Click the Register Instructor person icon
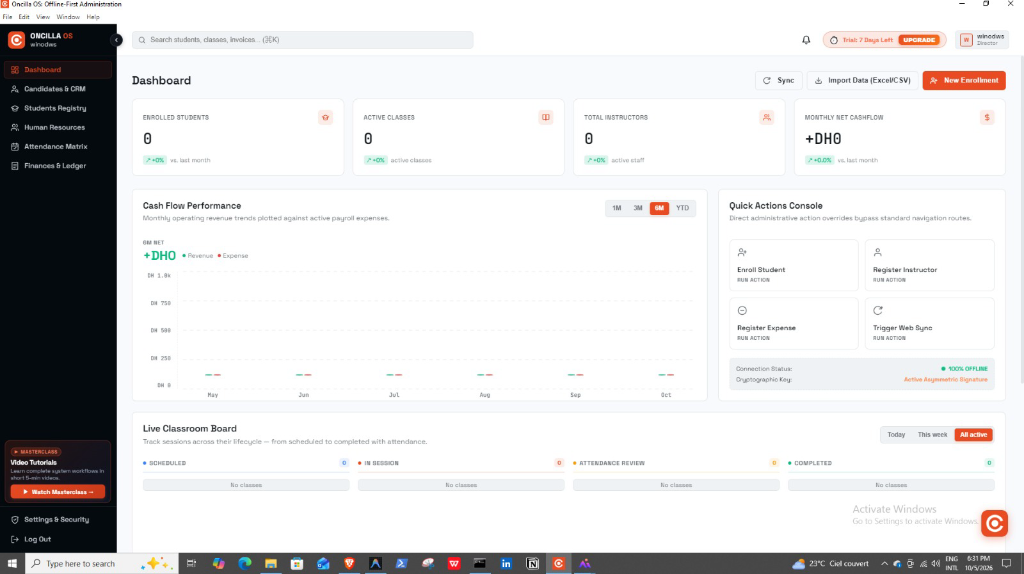Image resolution: width=1024 pixels, height=574 pixels. pyautogui.click(x=878, y=252)
